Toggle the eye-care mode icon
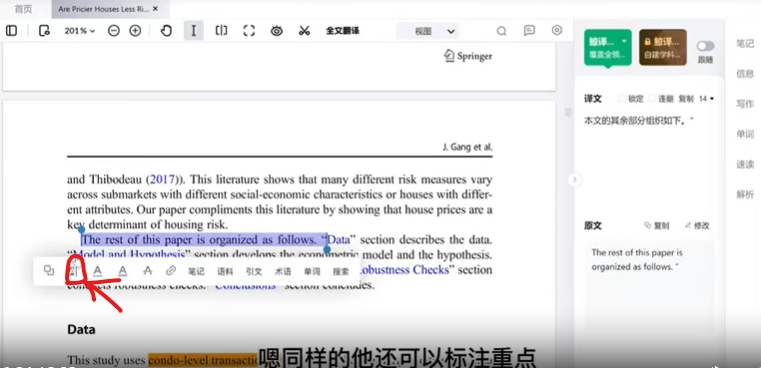 (277, 31)
